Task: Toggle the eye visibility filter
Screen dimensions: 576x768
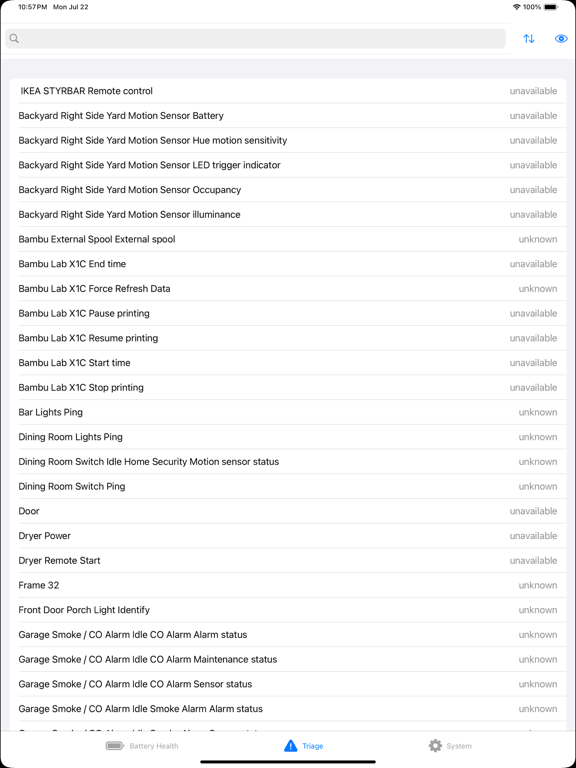Action: 561,39
